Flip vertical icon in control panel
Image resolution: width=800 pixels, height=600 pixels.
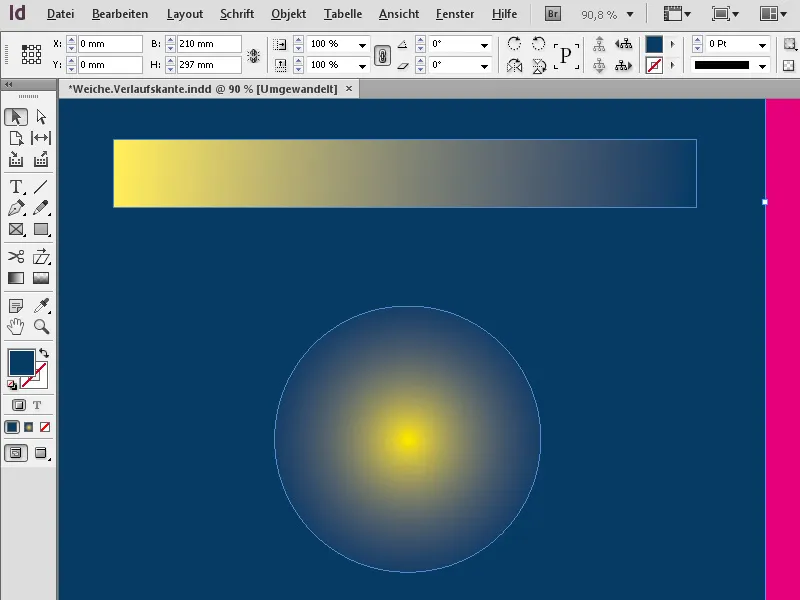(x=538, y=65)
